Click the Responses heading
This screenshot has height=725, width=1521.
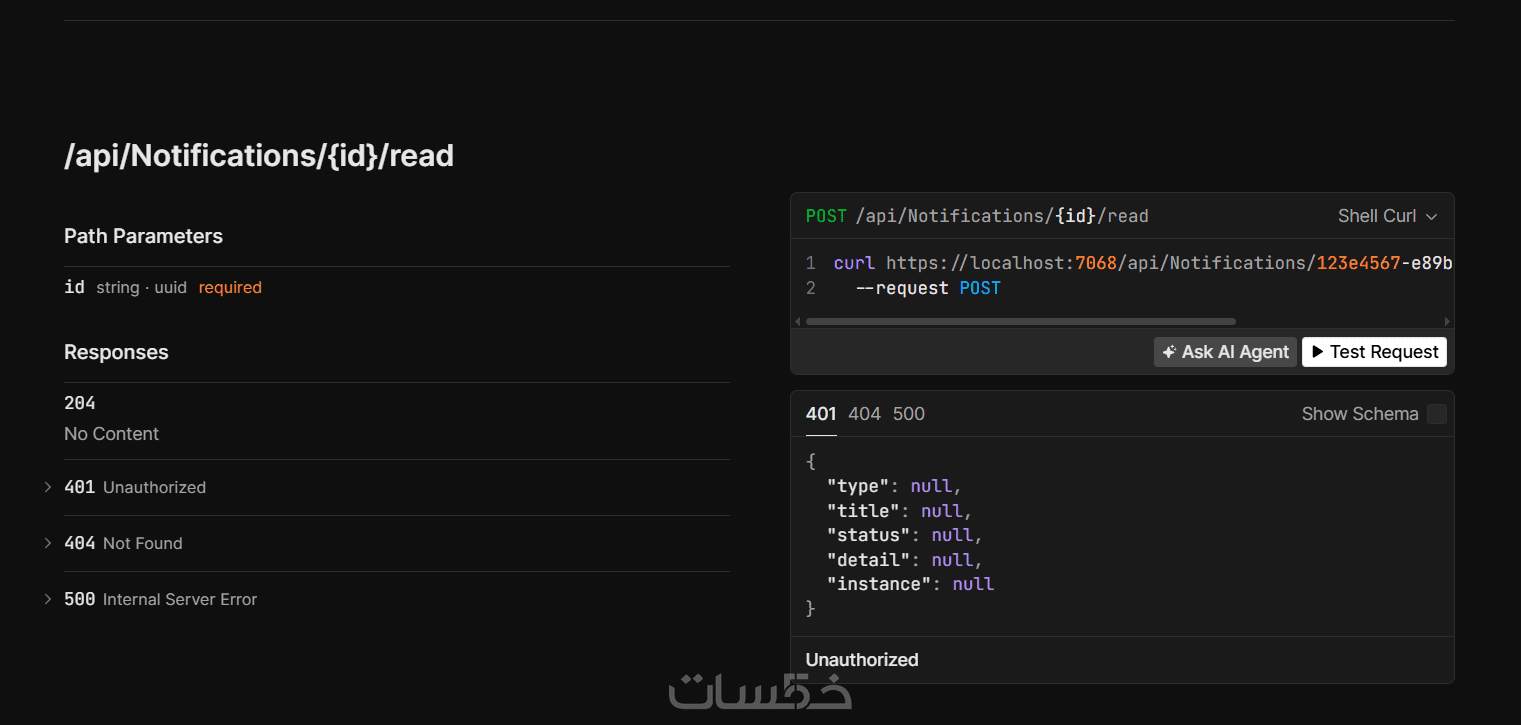click(x=116, y=353)
